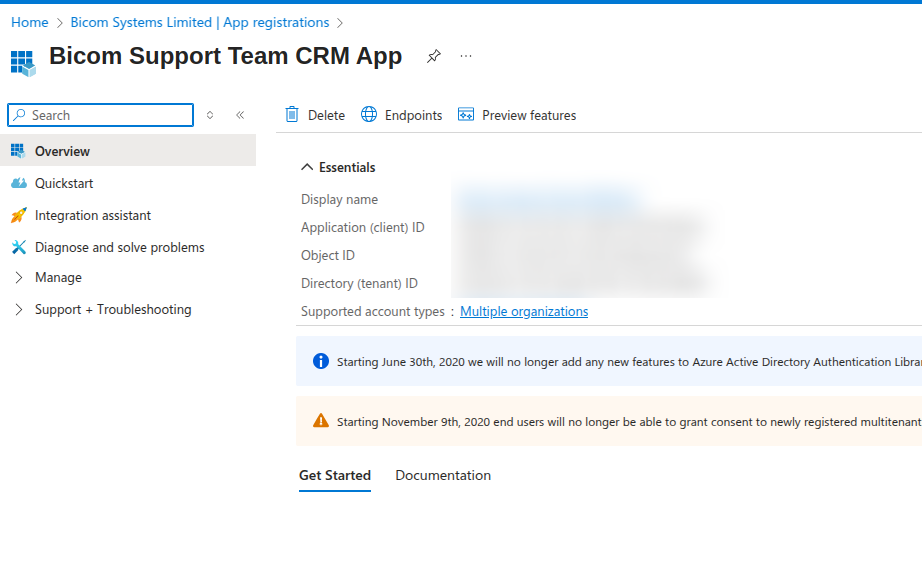922x567 pixels.
Task: Click the Preview features icon
Action: click(466, 114)
